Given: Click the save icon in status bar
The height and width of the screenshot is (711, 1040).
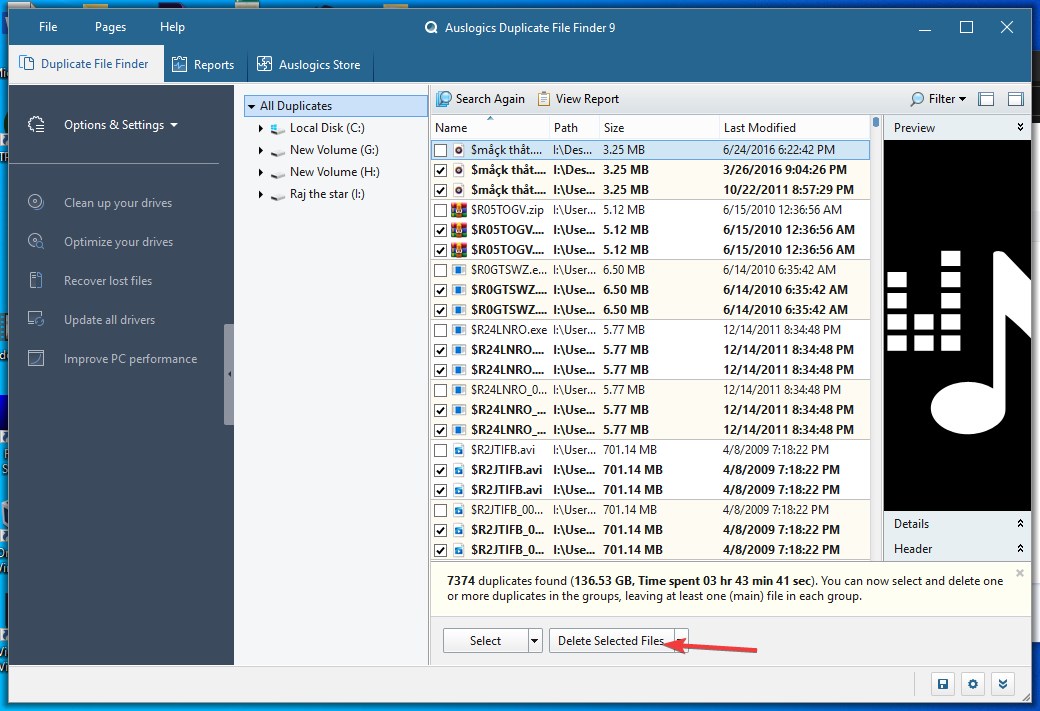Looking at the screenshot, I should [942, 684].
